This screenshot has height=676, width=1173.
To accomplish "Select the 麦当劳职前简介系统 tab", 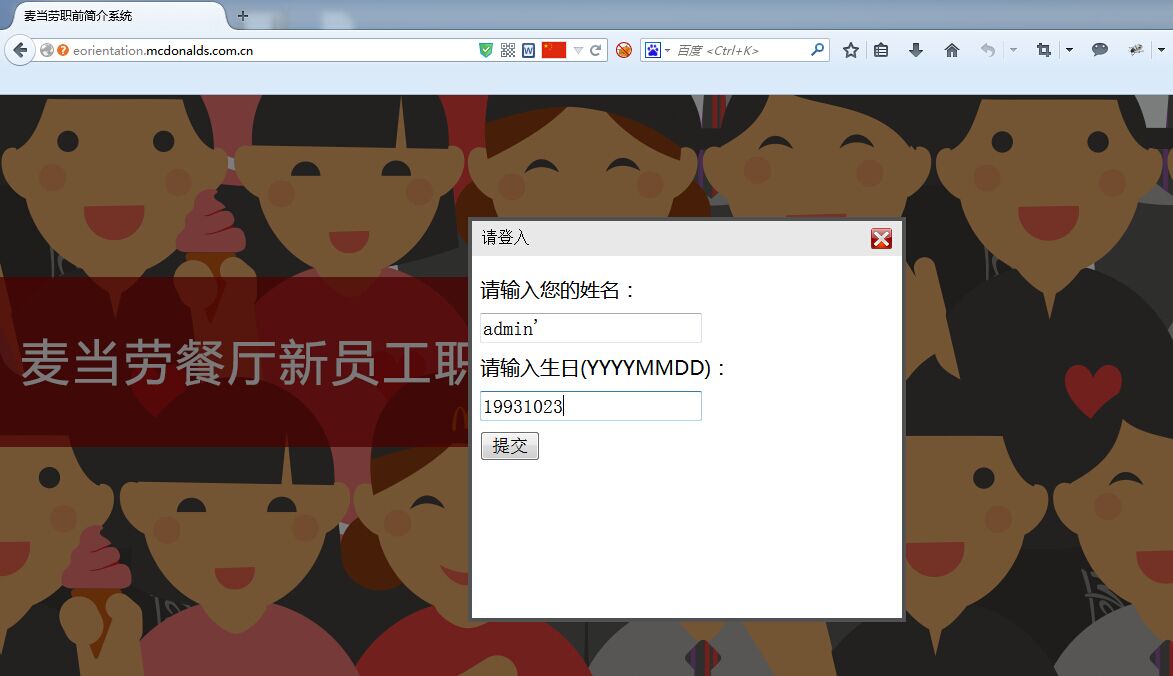I will 116,16.
